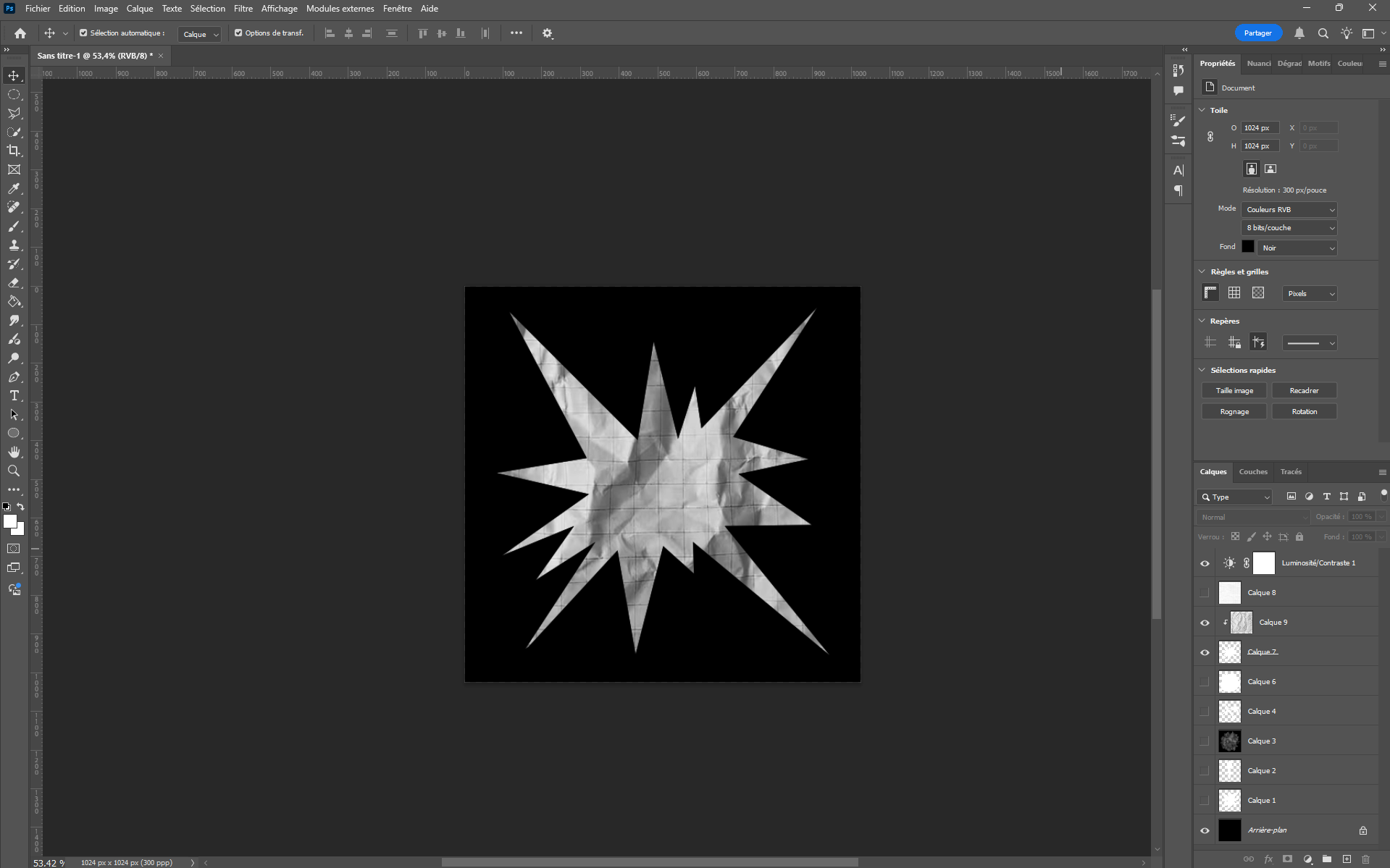
Task: Select the Frame tool
Action: point(14,169)
